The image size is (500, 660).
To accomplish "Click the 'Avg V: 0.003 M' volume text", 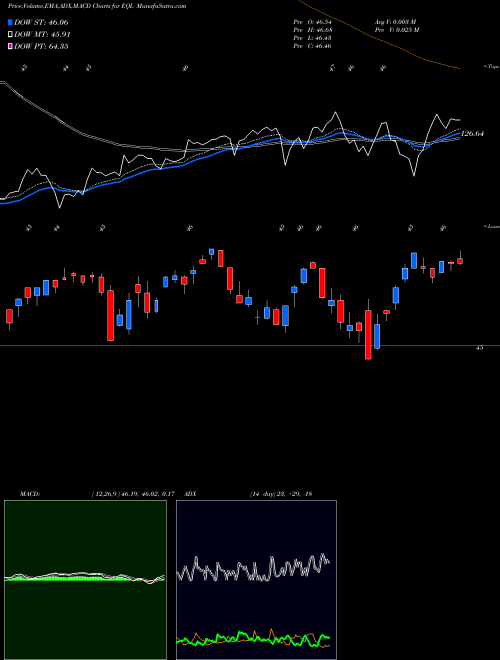I will 395,21.
